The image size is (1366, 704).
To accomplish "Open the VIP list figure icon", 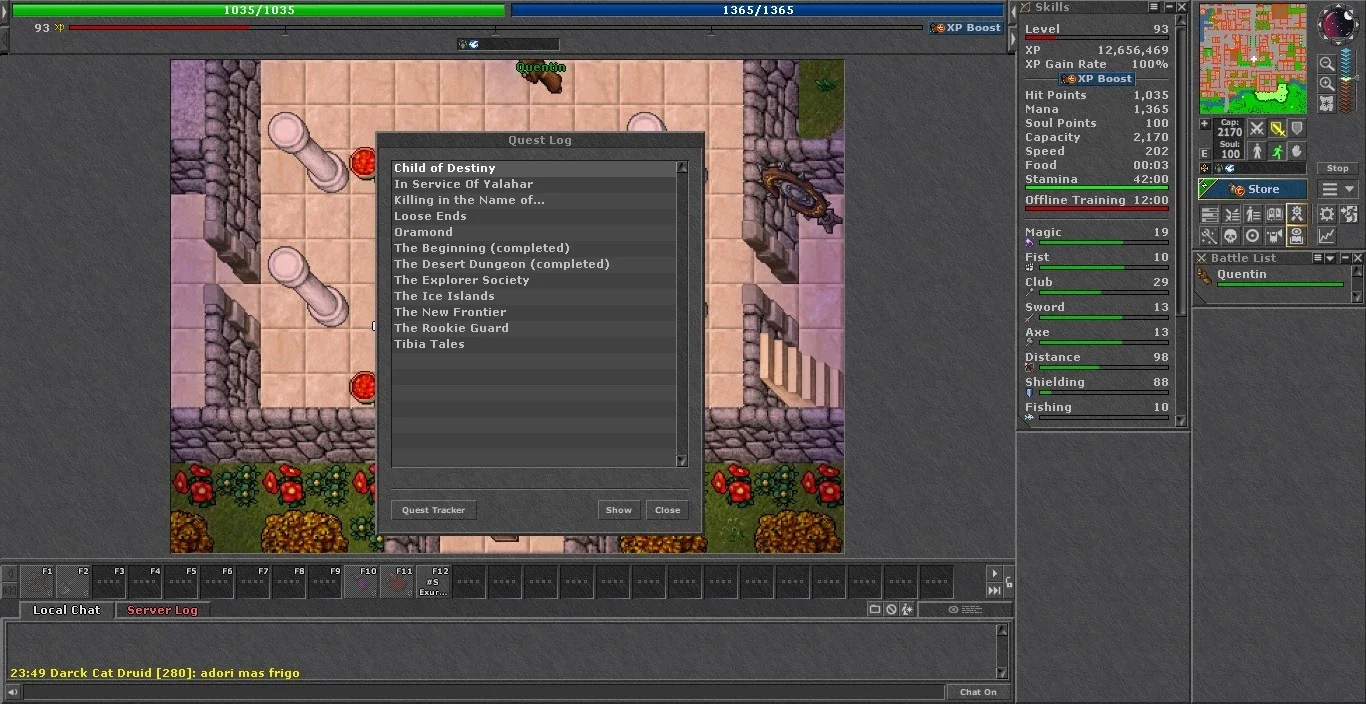I will click(x=1253, y=214).
